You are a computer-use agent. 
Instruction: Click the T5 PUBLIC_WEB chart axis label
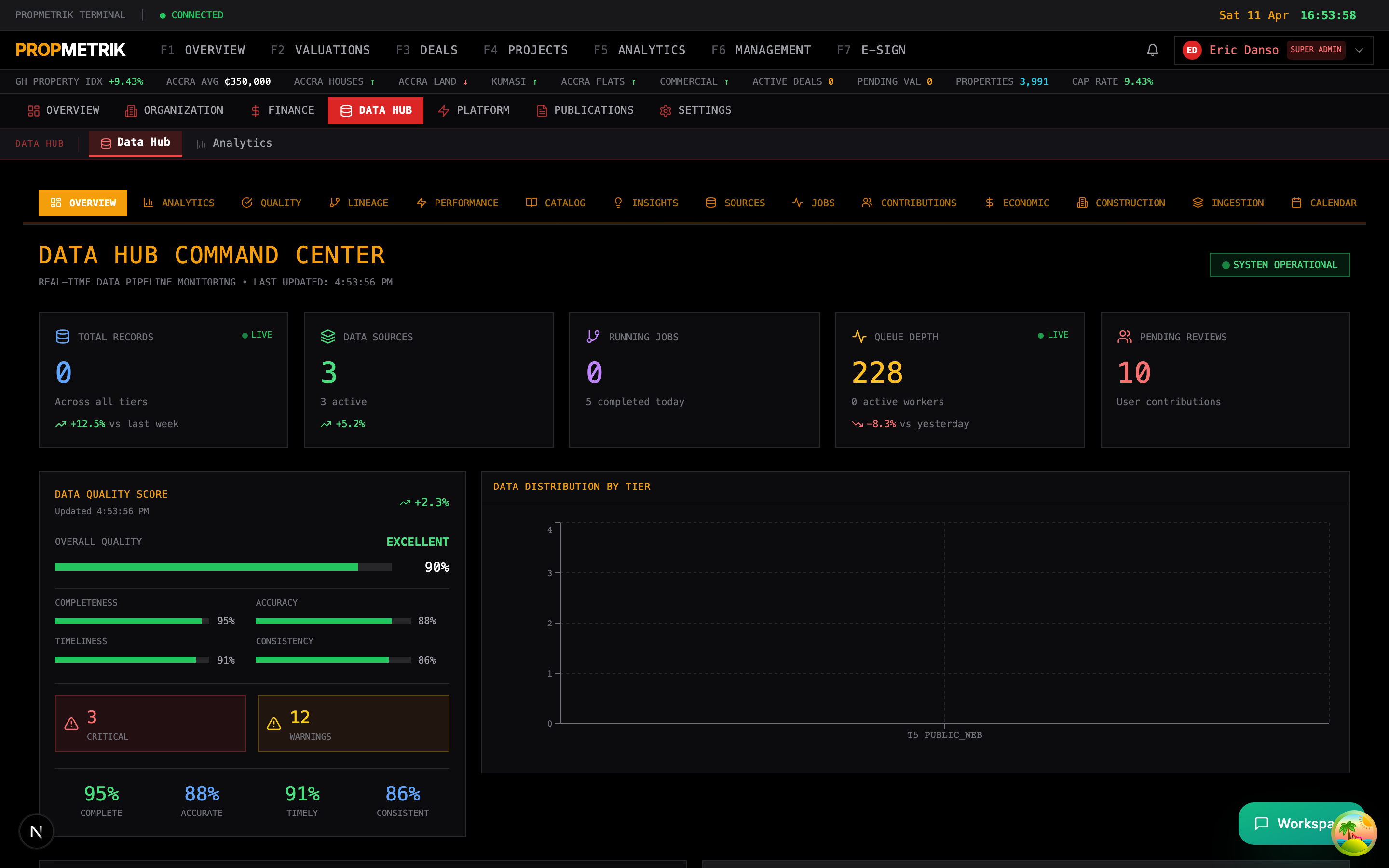(944, 735)
